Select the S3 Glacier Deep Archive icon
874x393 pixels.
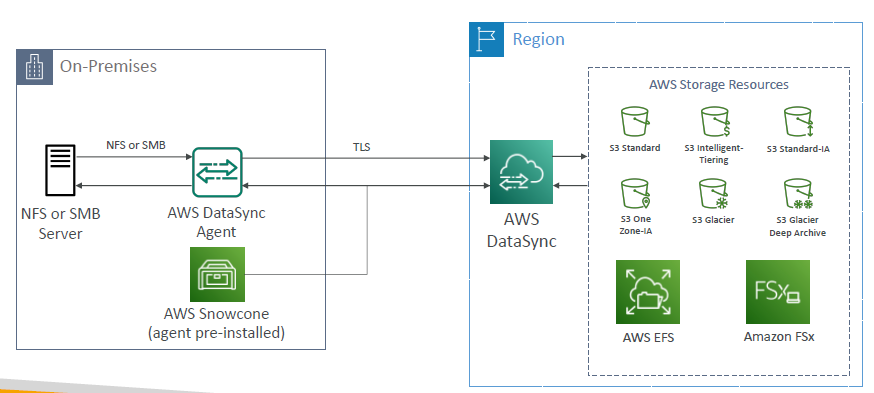(798, 193)
